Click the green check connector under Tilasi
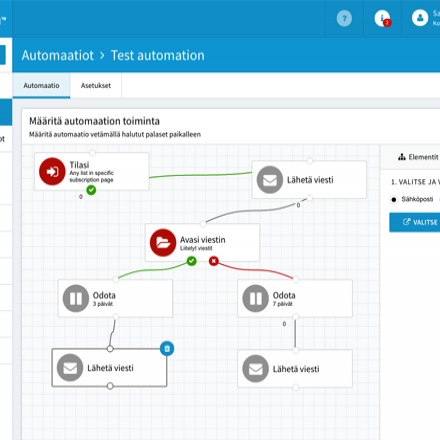The image size is (440, 440). click(x=91, y=190)
